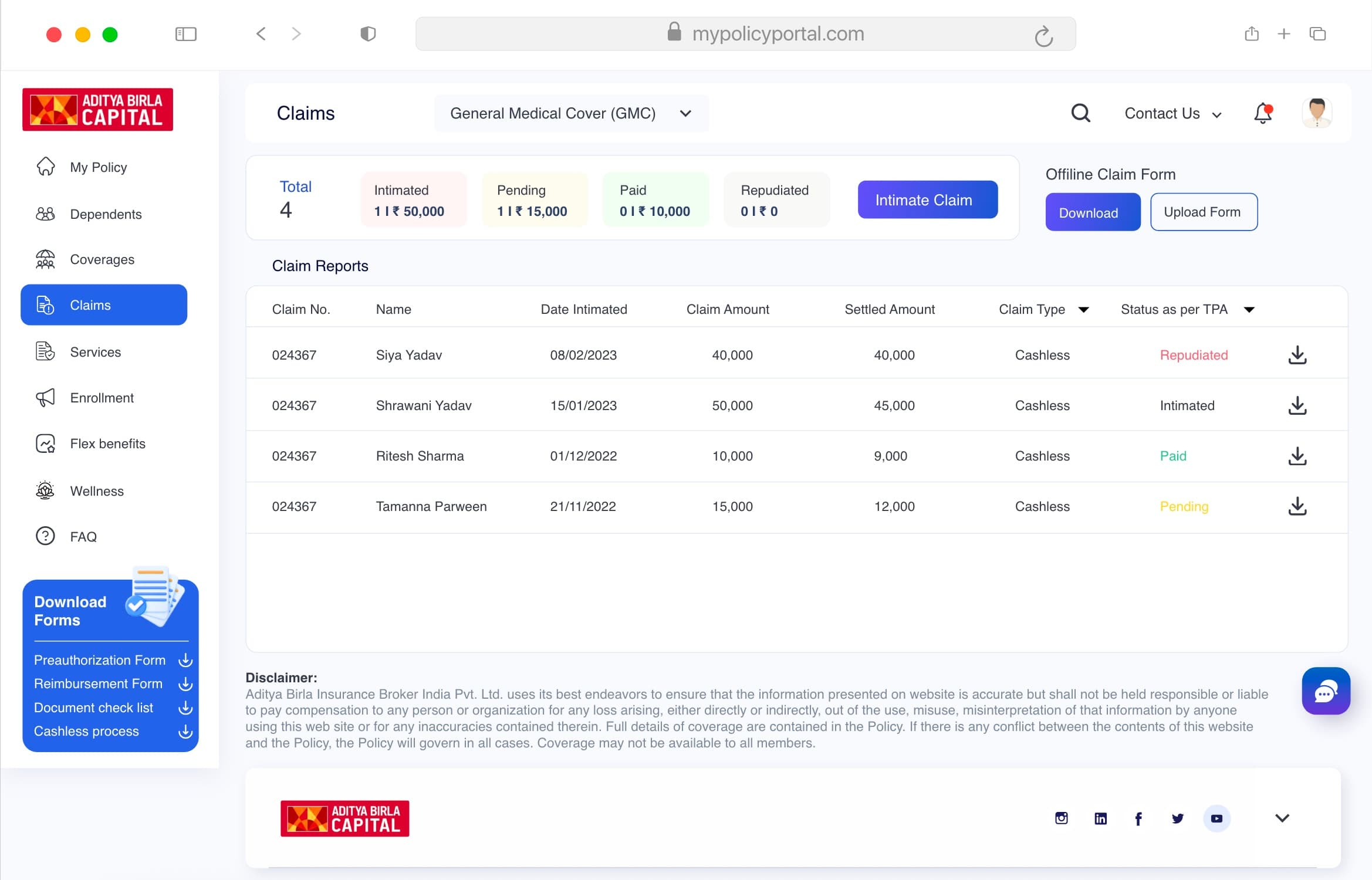The image size is (1372, 880).
Task: Open the LinkedIn footer icon
Action: [1100, 818]
